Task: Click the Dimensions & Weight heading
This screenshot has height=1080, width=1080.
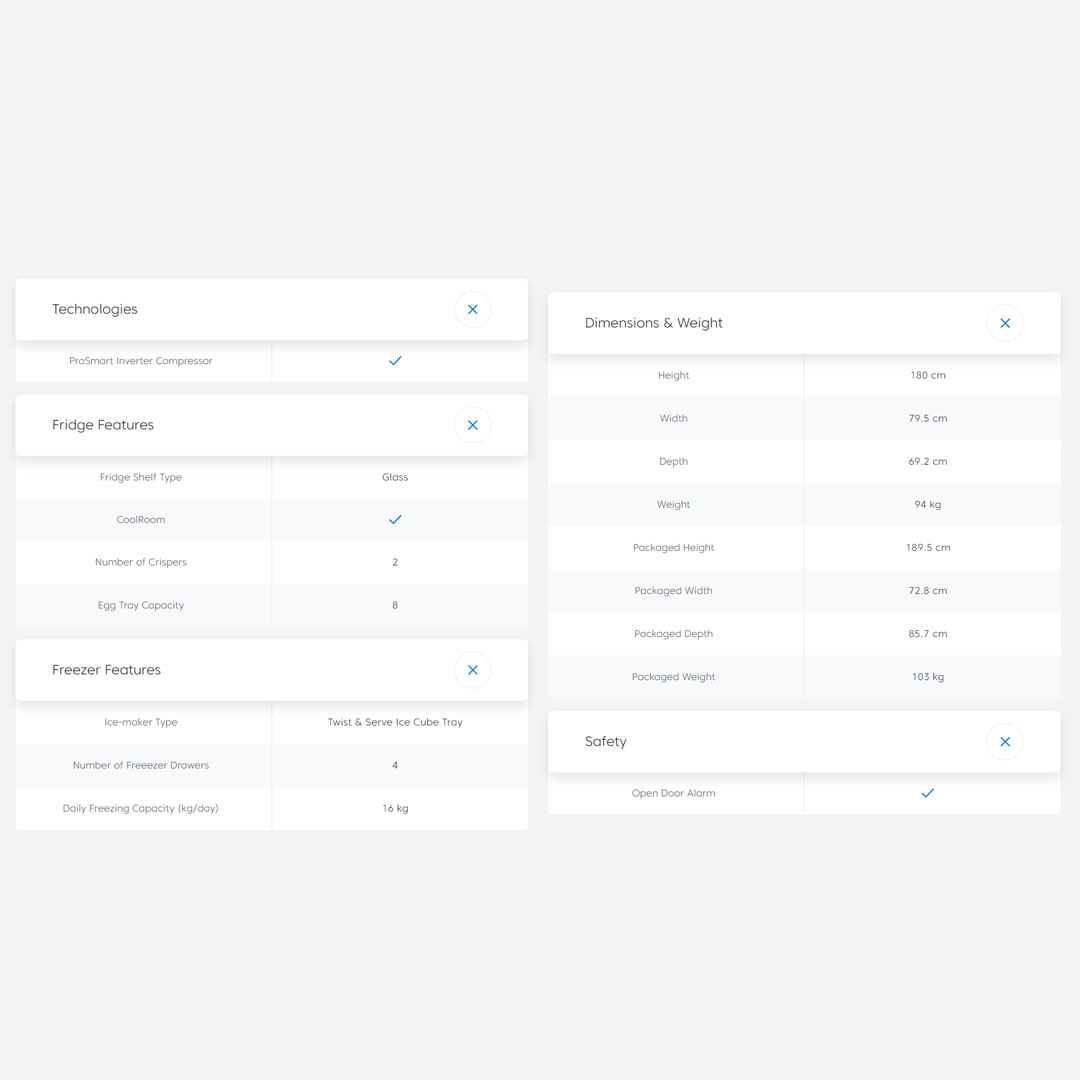Action: 654,324
